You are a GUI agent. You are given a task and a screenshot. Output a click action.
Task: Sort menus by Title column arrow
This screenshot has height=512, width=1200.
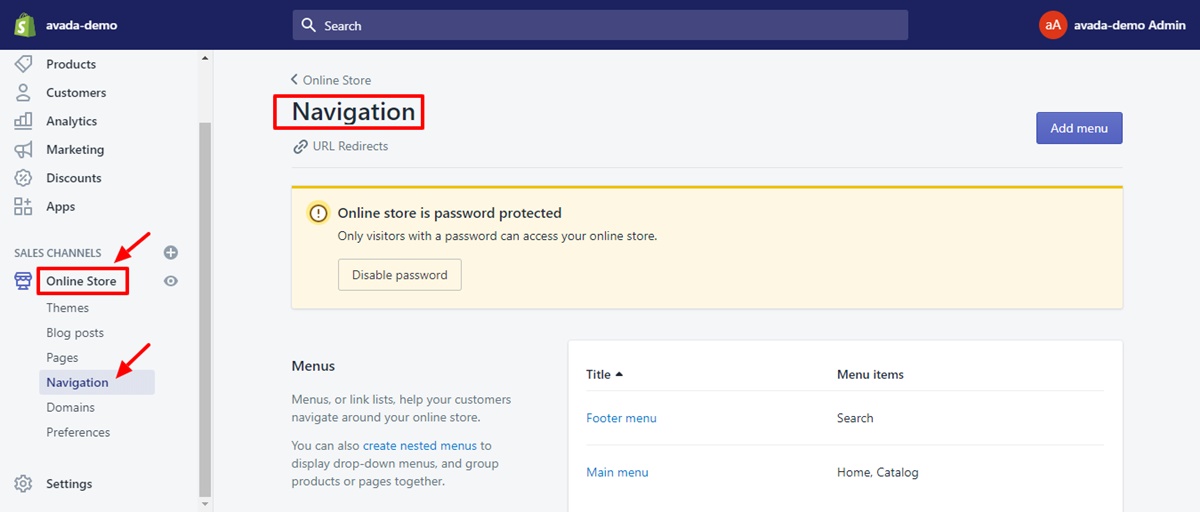pyautogui.click(x=619, y=374)
